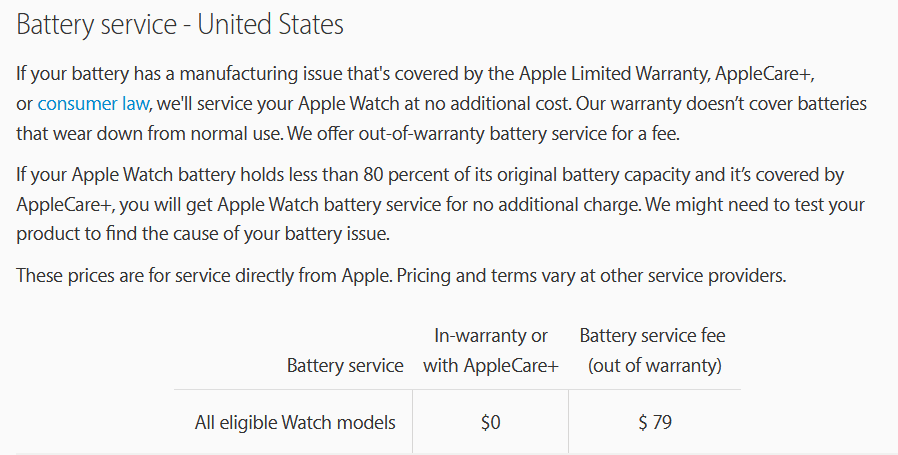Click the In-warranty or with AppleCare+ header

click(491, 350)
